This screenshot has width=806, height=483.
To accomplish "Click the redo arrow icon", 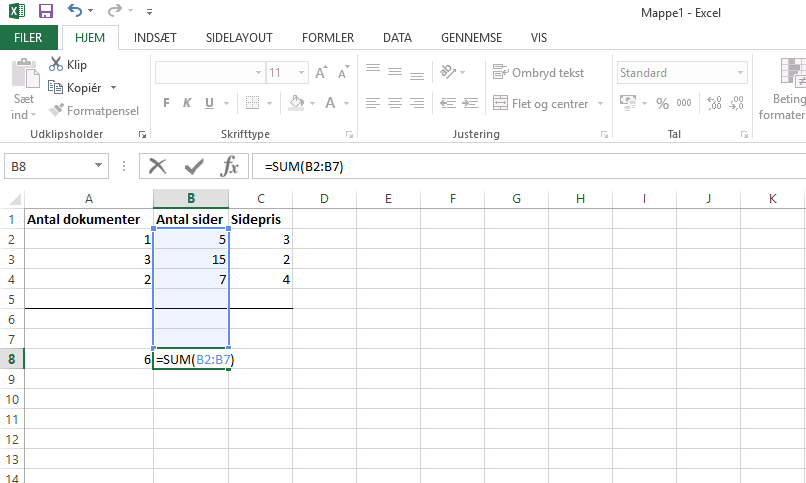I will click(115, 10).
